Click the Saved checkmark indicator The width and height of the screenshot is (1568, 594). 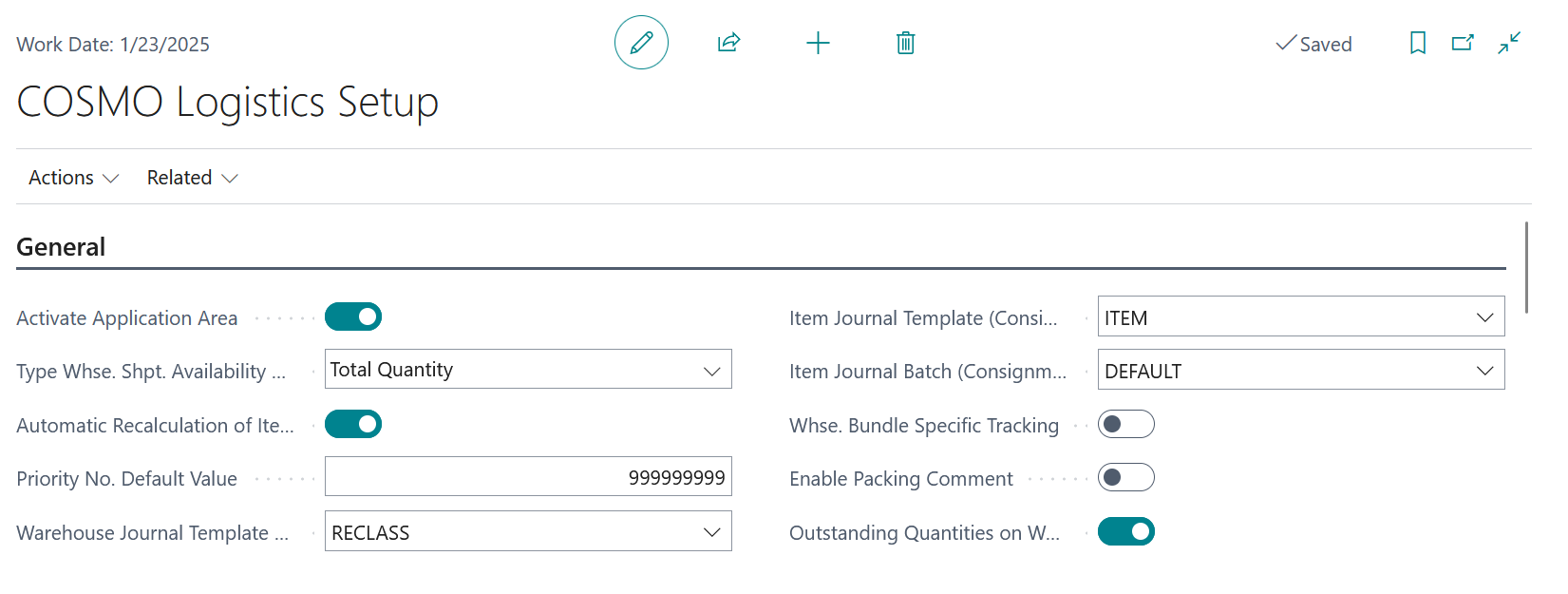pos(1313,44)
